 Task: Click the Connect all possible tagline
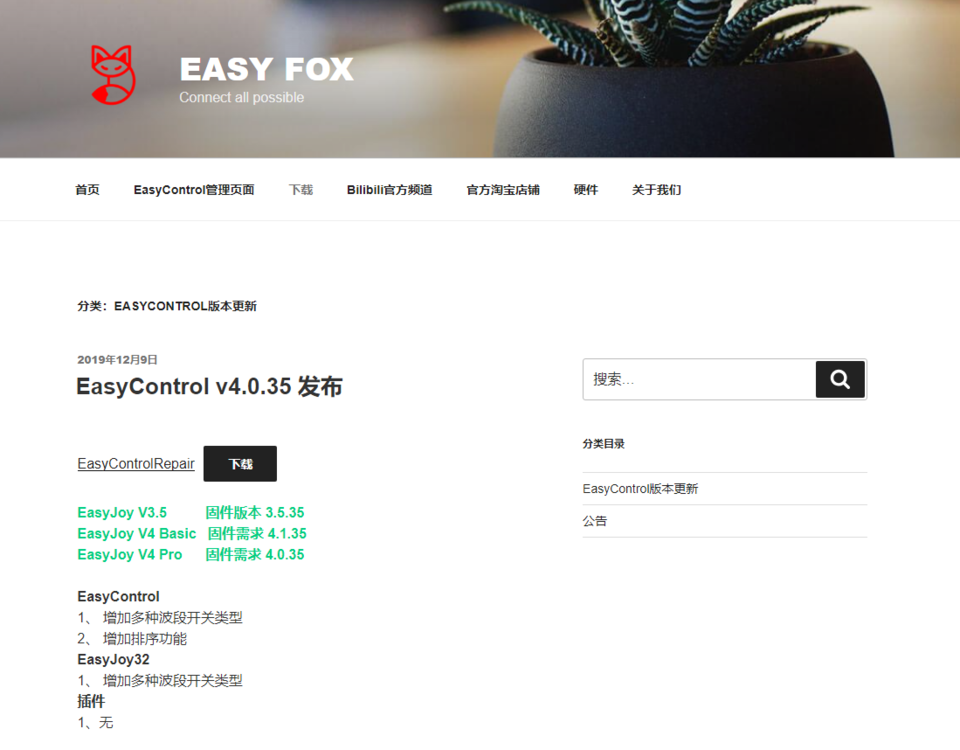click(241, 97)
